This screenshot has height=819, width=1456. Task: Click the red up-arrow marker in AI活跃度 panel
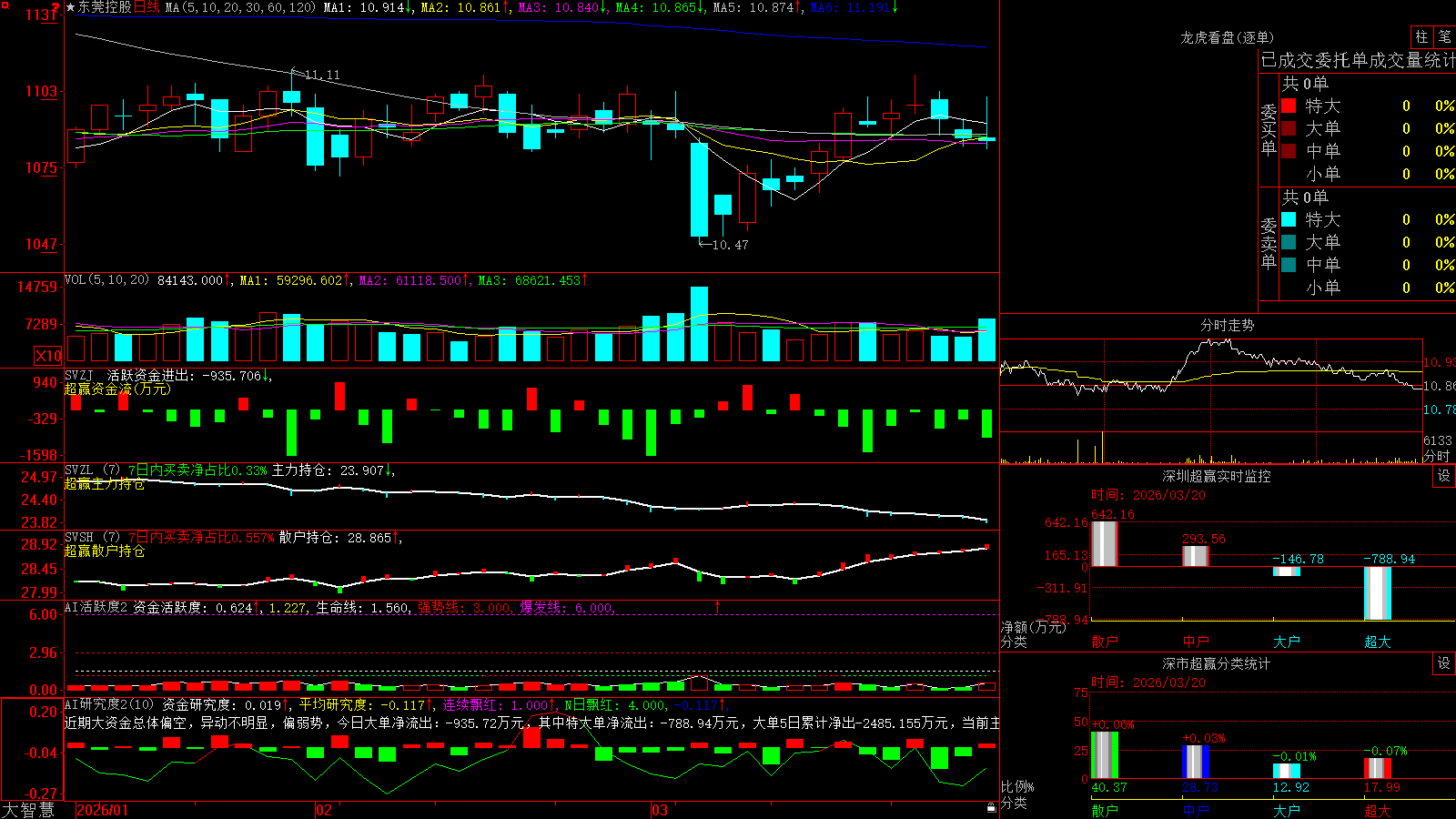point(718,606)
